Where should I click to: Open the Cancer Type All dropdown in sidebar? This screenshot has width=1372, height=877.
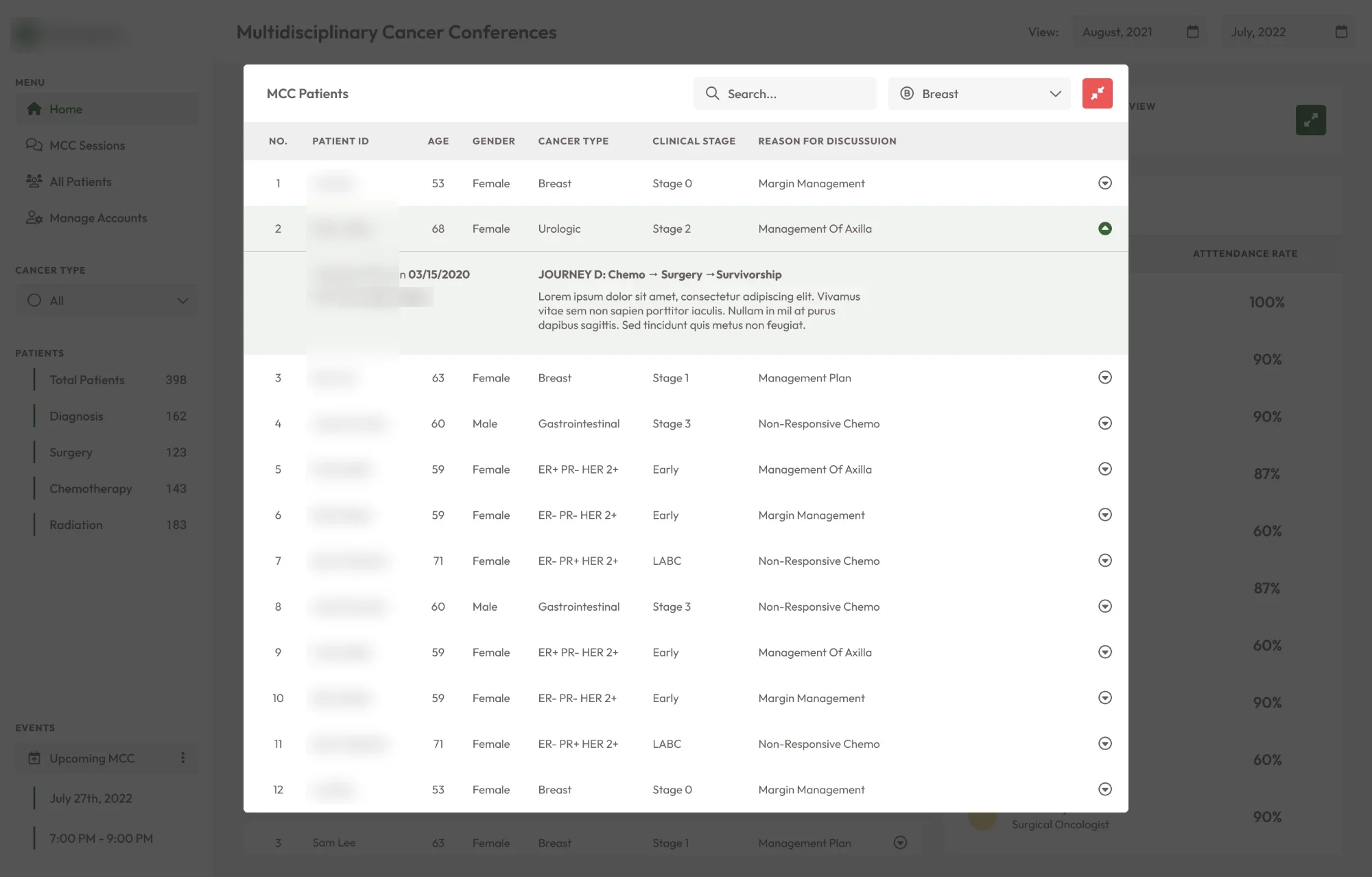(107, 301)
